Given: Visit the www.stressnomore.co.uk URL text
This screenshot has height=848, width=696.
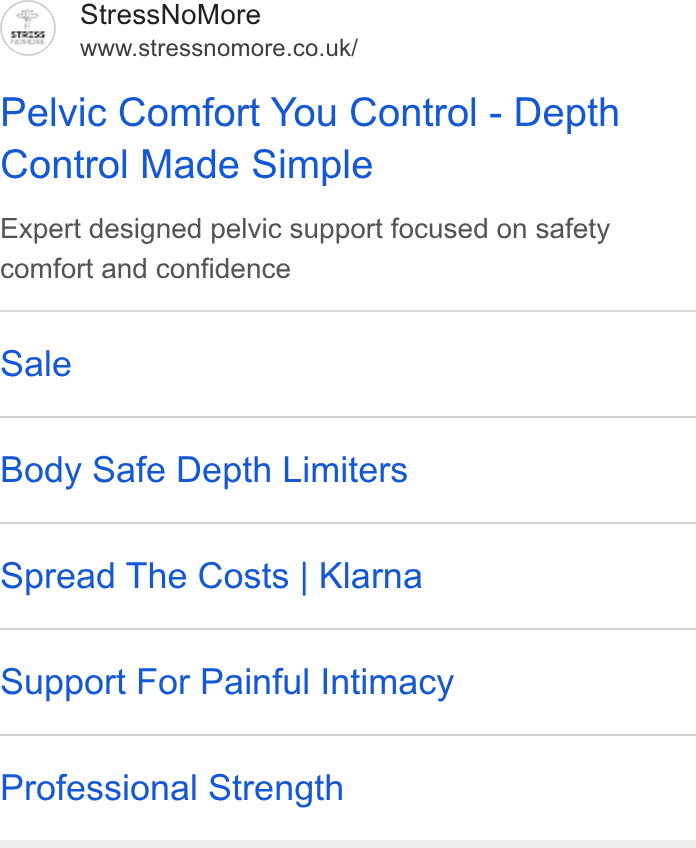Looking at the screenshot, I should coord(218,48).
